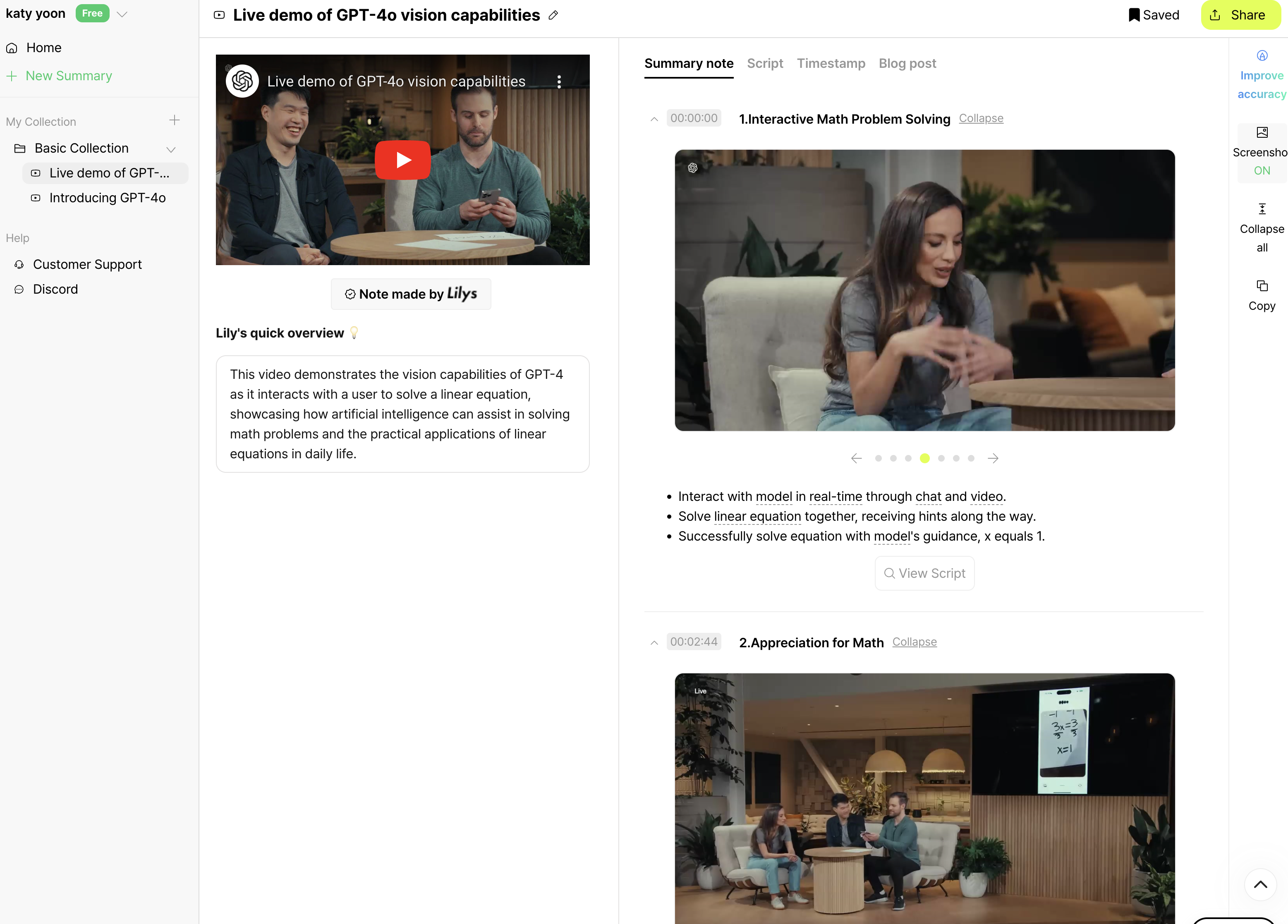Screen dimensions: 1288x924
Task: Switch to the Blog post tab
Action: pos(907,64)
